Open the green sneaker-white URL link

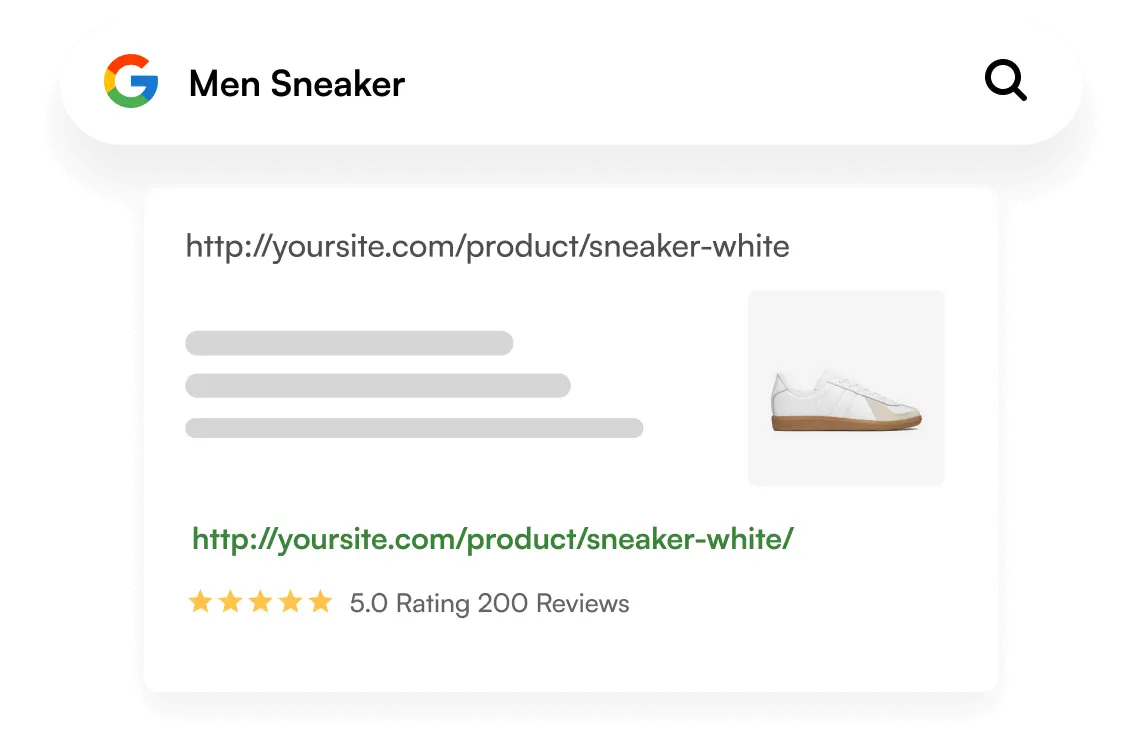(492, 540)
